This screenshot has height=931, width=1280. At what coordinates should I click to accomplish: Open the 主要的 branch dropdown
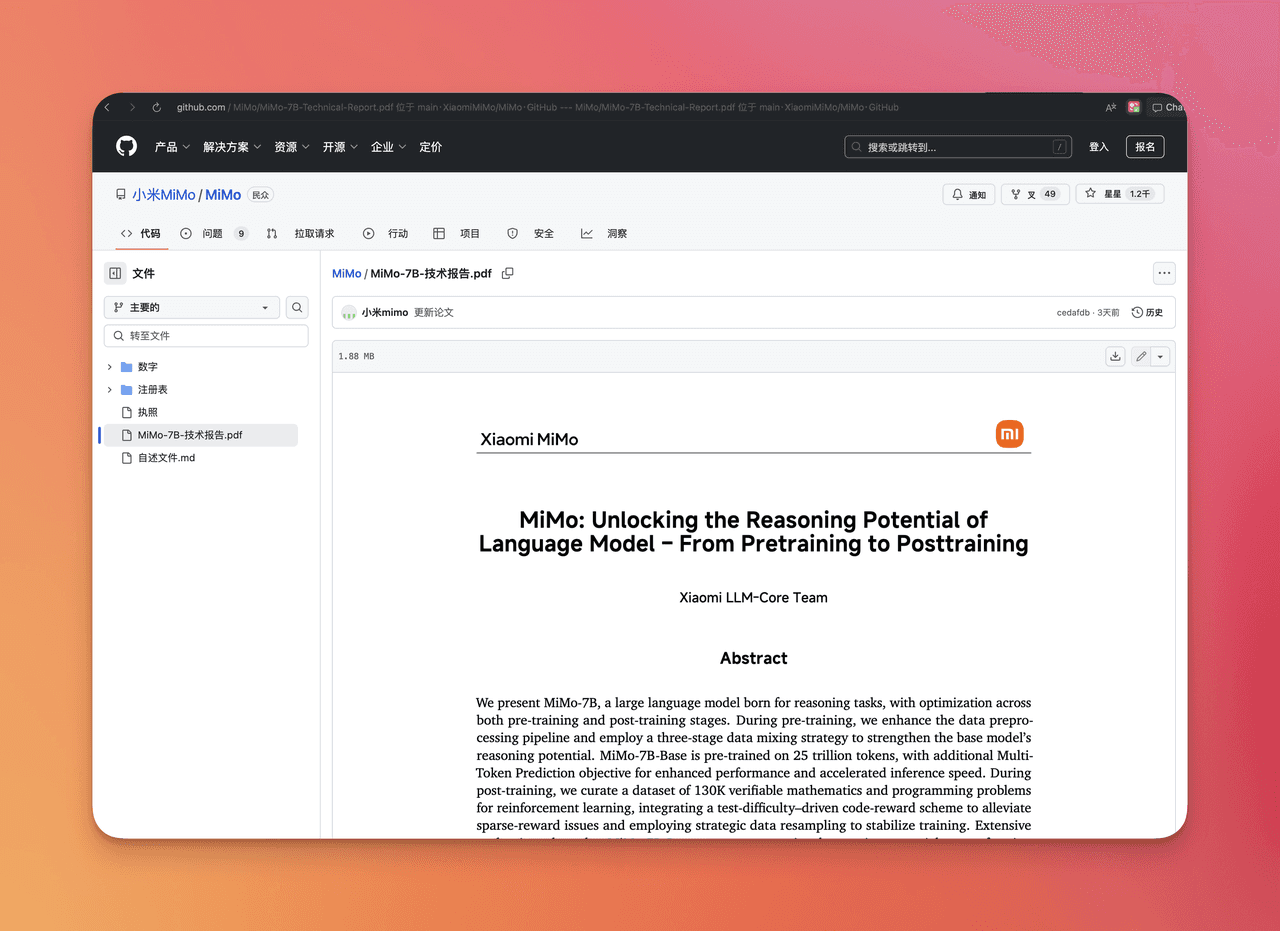pyautogui.click(x=192, y=307)
